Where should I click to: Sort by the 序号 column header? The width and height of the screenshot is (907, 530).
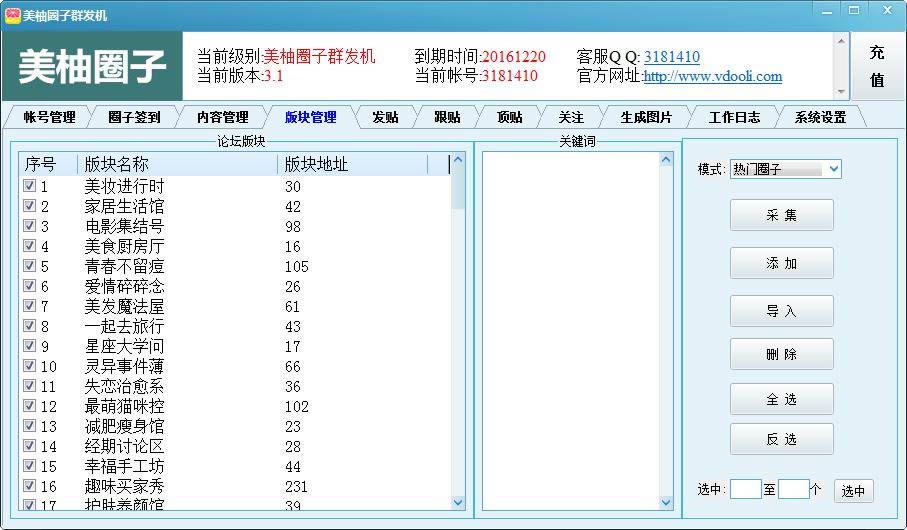pyautogui.click(x=49, y=164)
